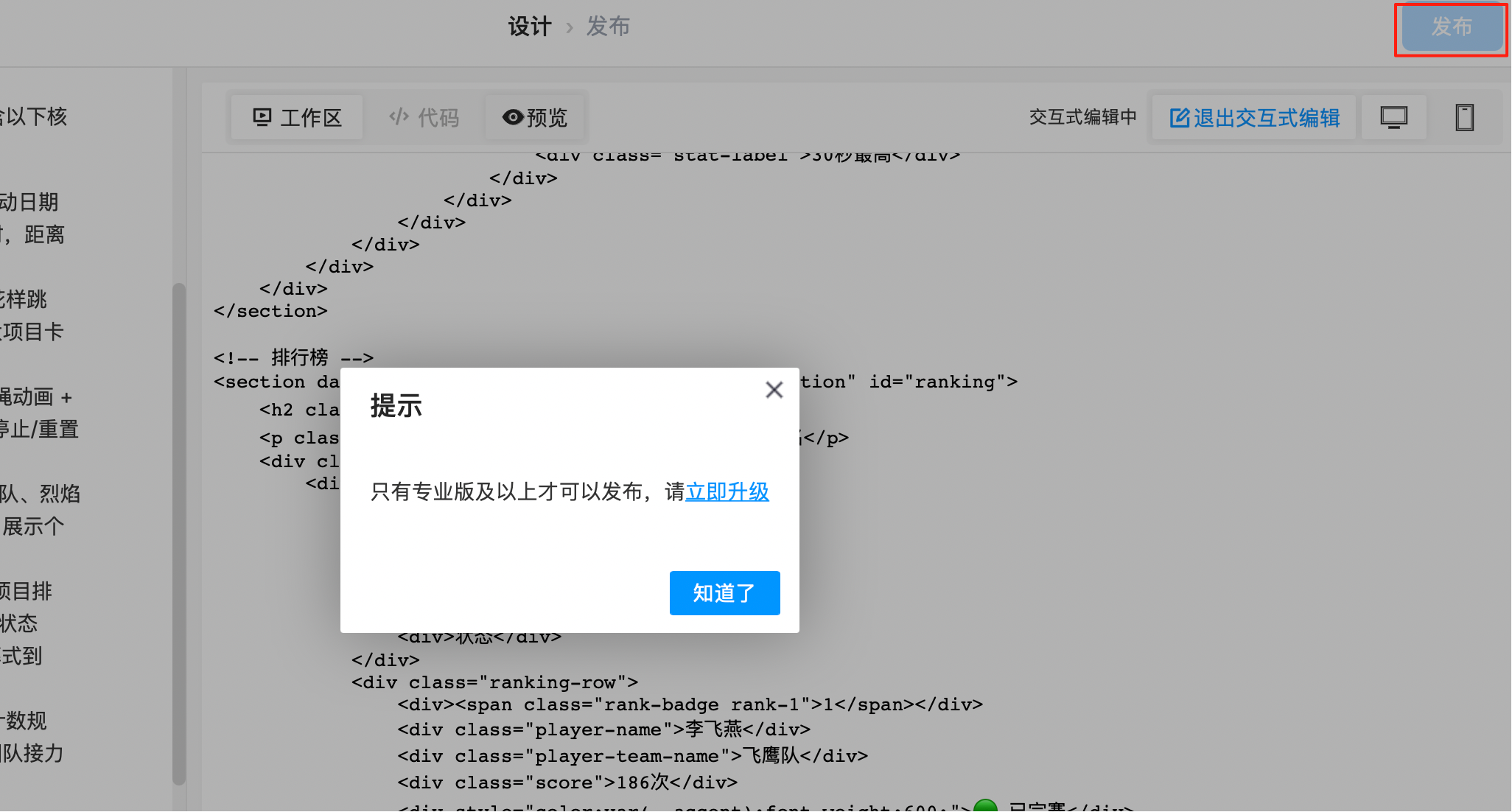Dismiss the dialog by clicking 知道了
This screenshot has height=812, width=1512.
(x=724, y=593)
